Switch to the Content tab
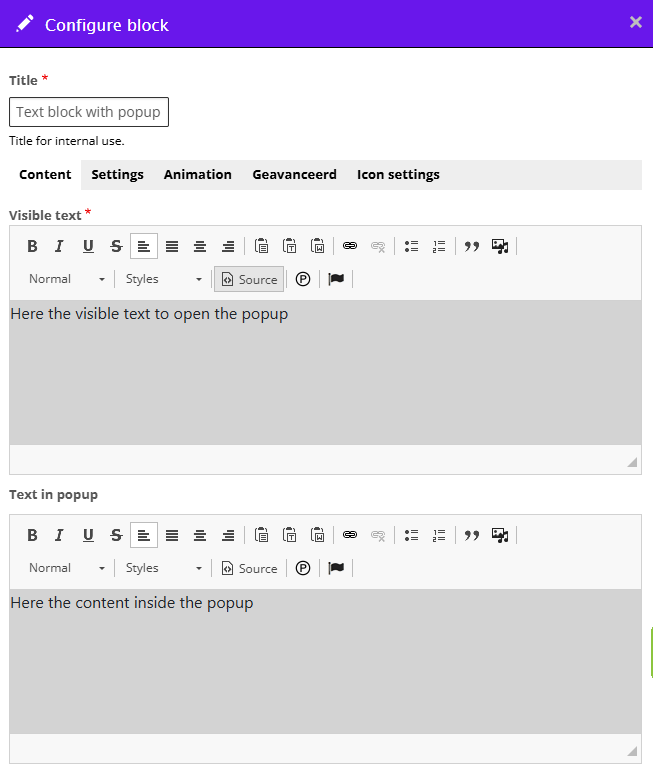Viewport: 653px width, 774px height. pos(45,175)
